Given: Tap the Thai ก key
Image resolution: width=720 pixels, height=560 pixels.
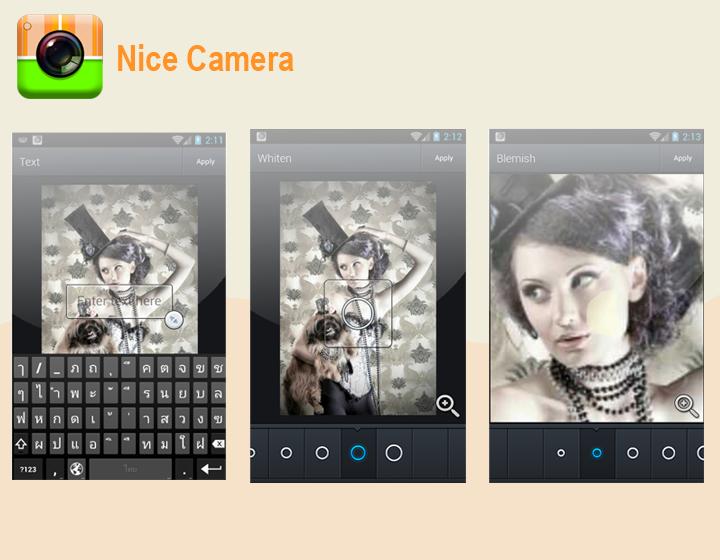Looking at the screenshot, I should [57, 419].
